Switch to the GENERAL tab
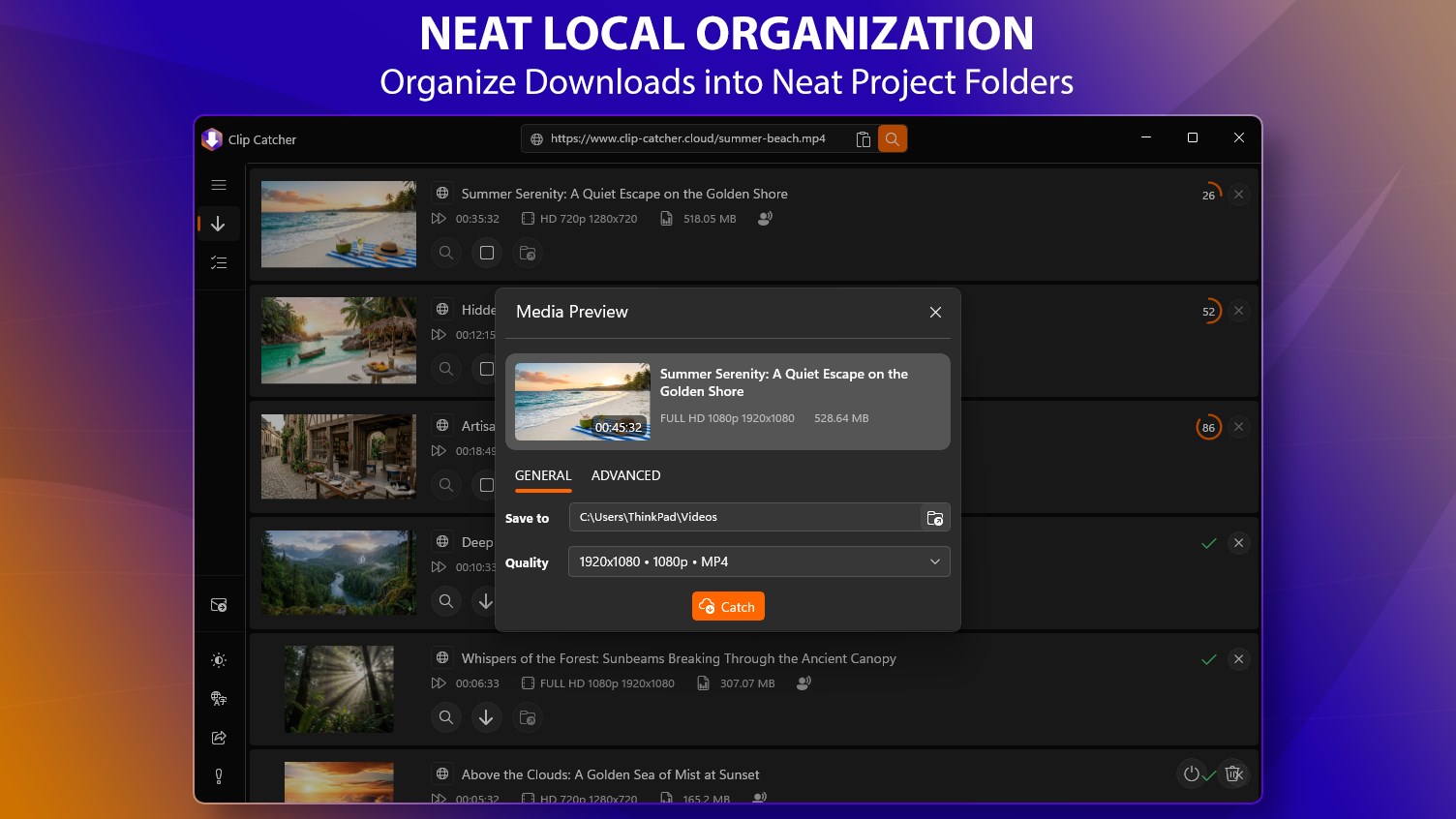1456x819 pixels. (x=543, y=475)
